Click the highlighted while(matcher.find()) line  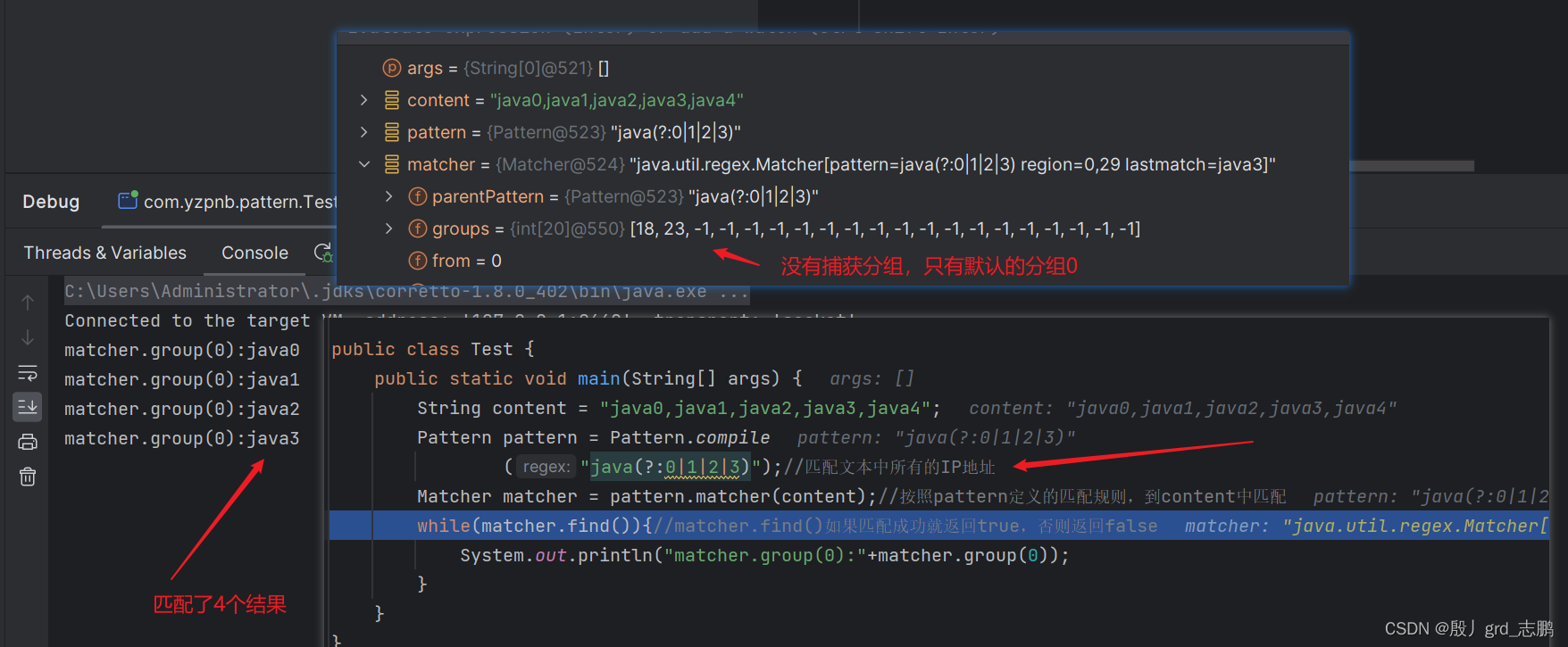tap(938, 526)
